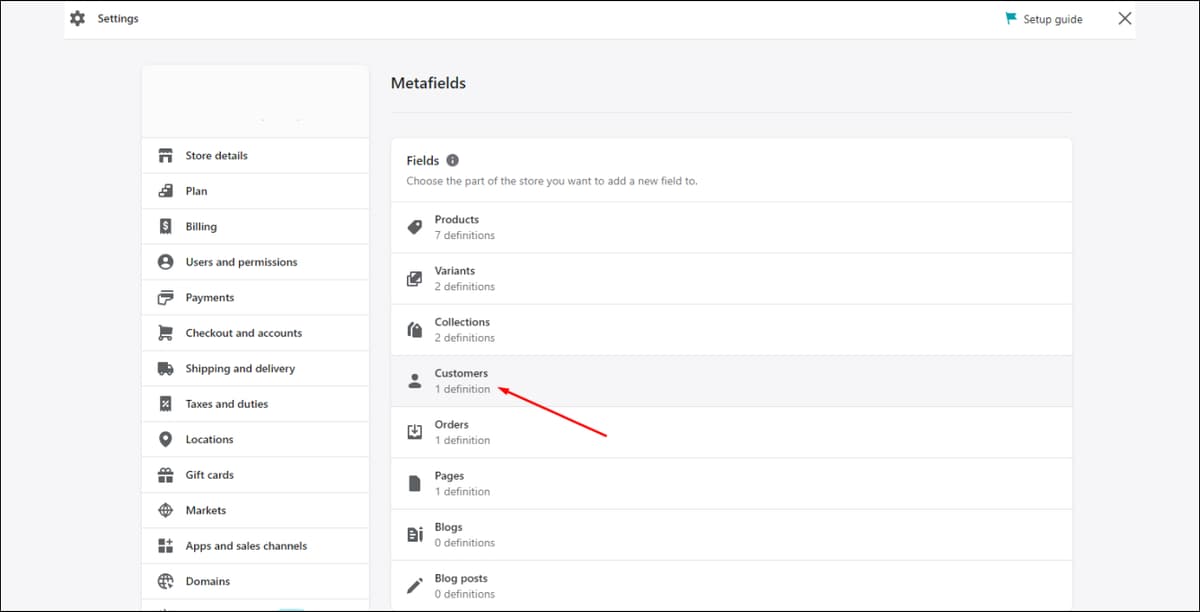This screenshot has height=612, width=1200.
Task: Click the Settings gear icon
Action: pyautogui.click(x=78, y=18)
